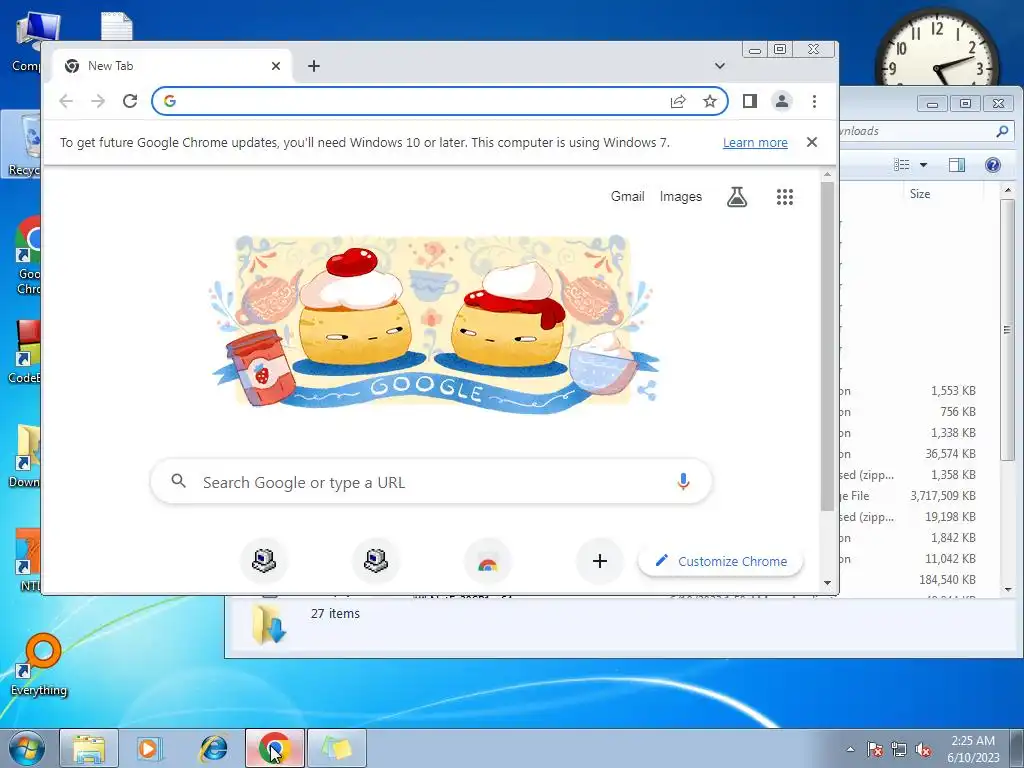Click the muted volume tray icon
This screenshot has width=1024, height=768.
pos(923,749)
